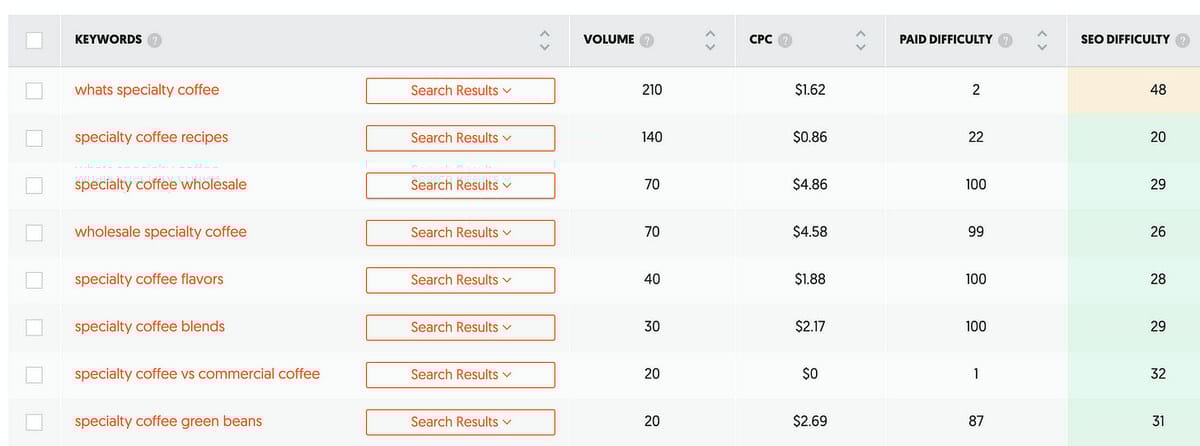Sort table by Keywords column arrows

click(x=544, y=41)
